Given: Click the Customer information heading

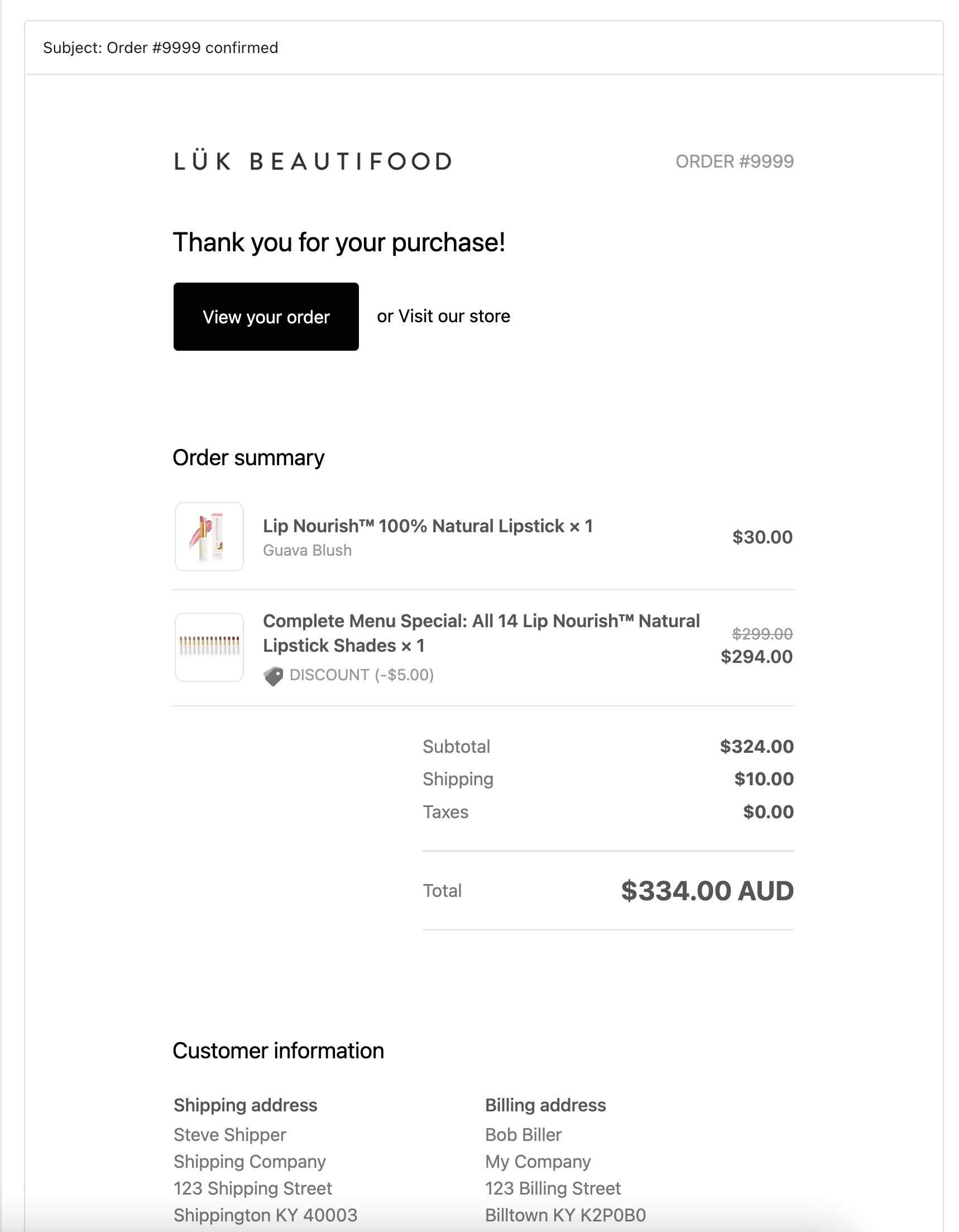Looking at the screenshot, I should pyautogui.click(x=279, y=1051).
